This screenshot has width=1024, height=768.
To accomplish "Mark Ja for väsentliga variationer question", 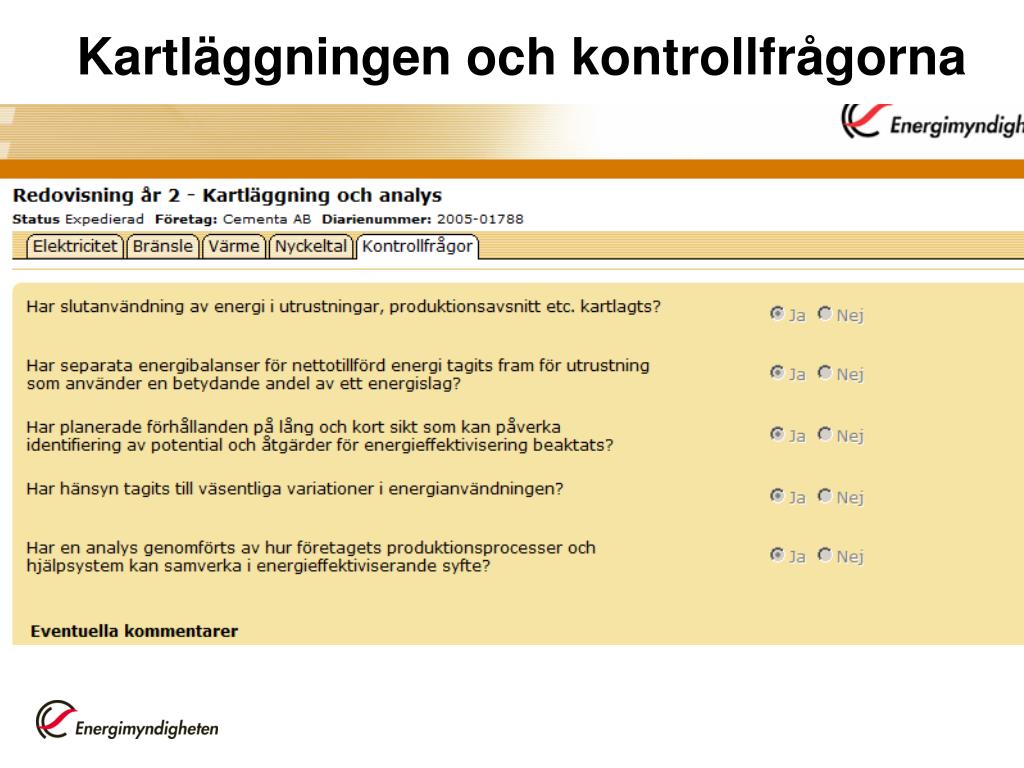I will pos(776,496).
